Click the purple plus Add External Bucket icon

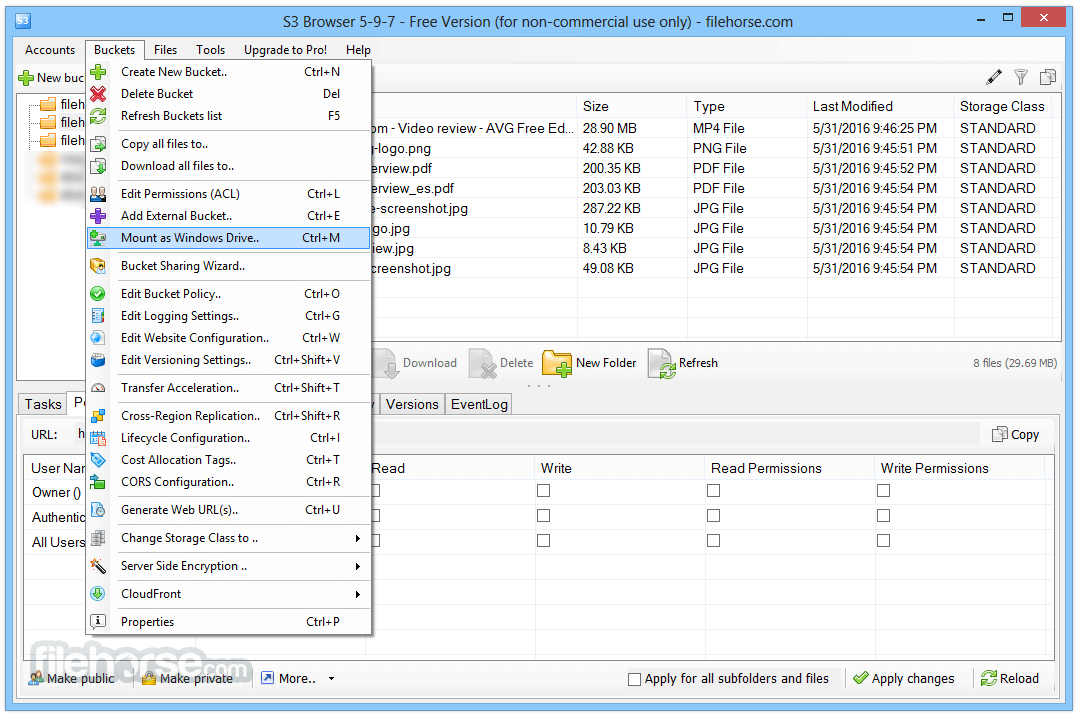tap(98, 216)
